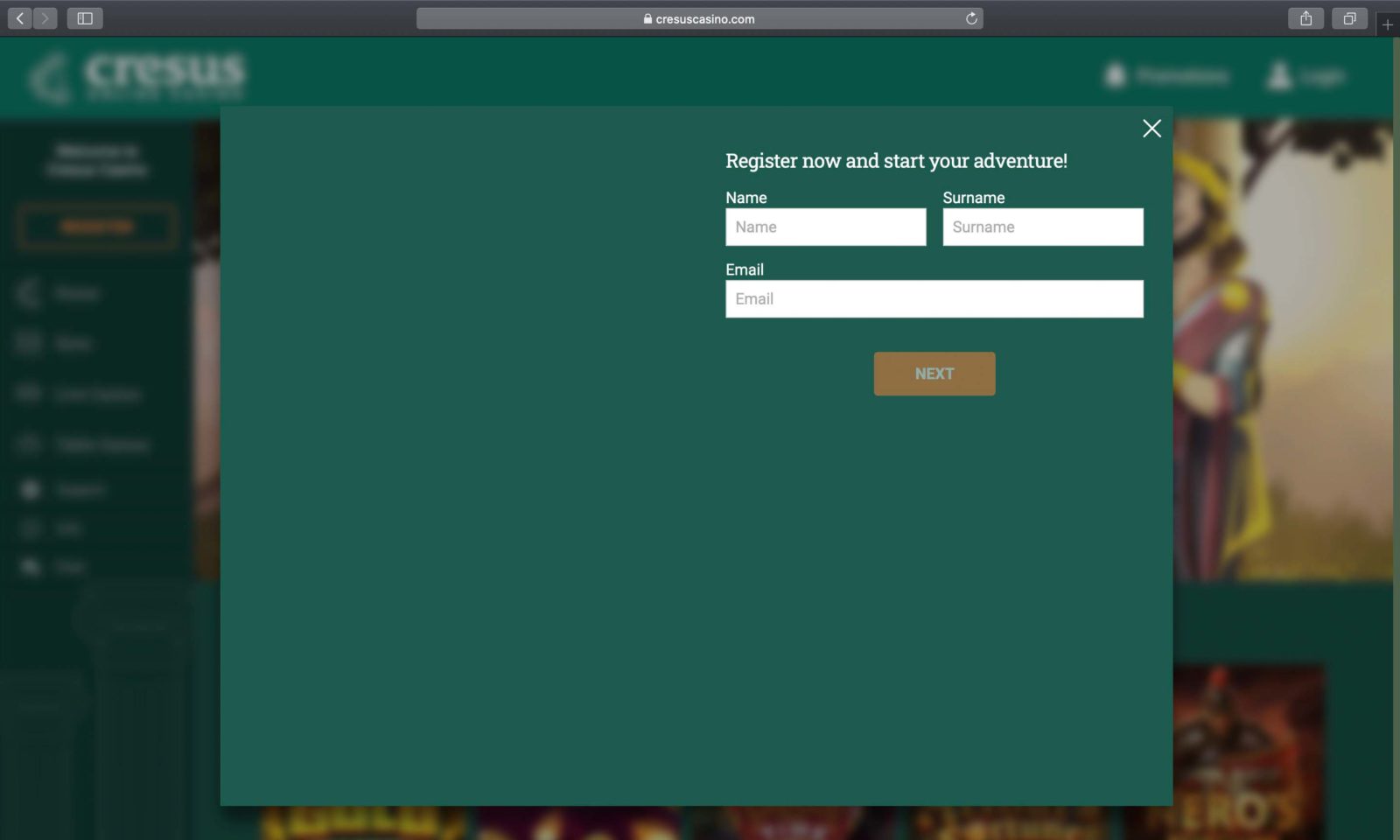Click the Share icon in the browser toolbar
Screen dimensions: 1400x840
[x=1305, y=17]
